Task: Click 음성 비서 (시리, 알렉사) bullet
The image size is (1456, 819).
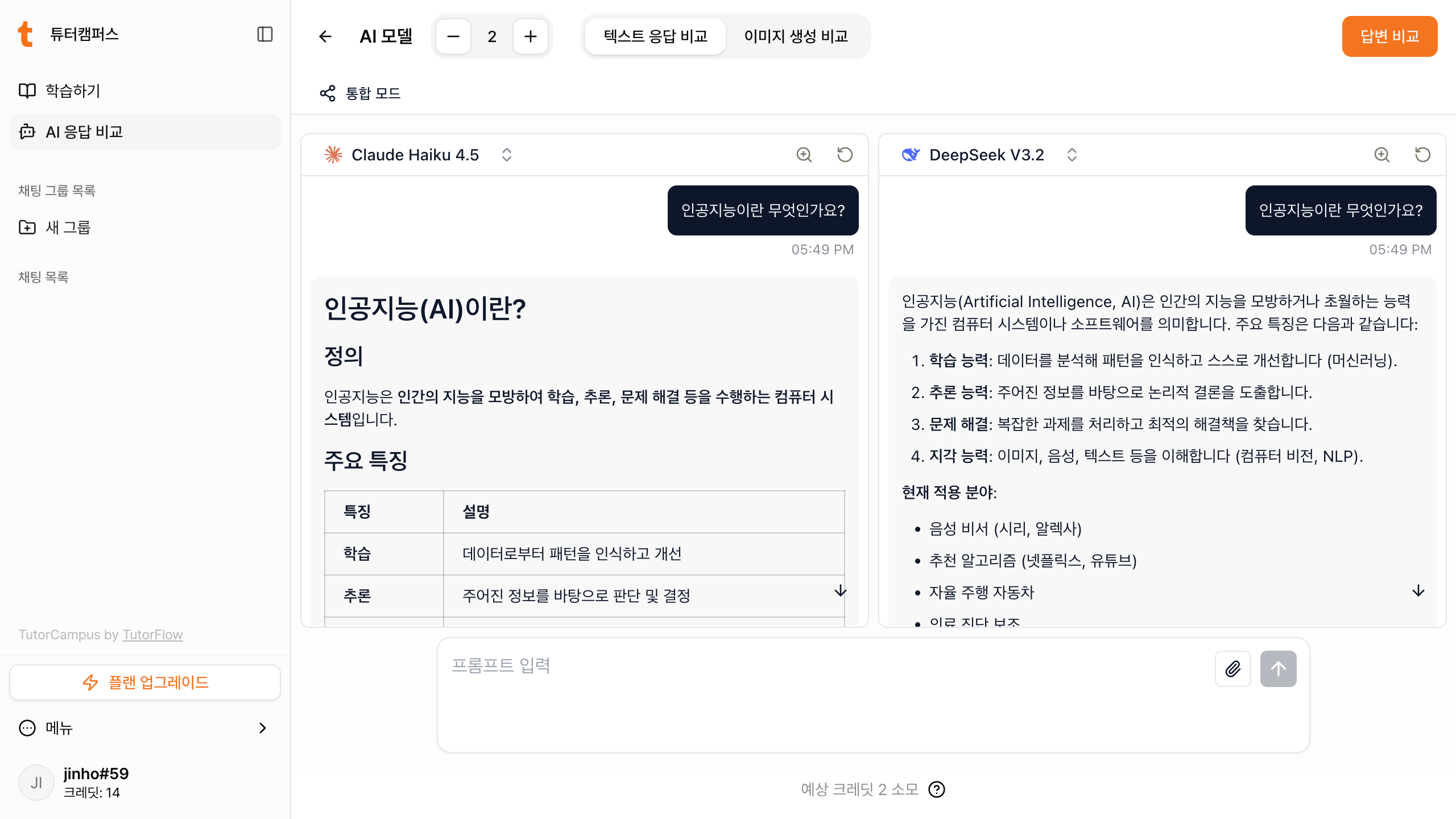Action: tap(1005, 529)
